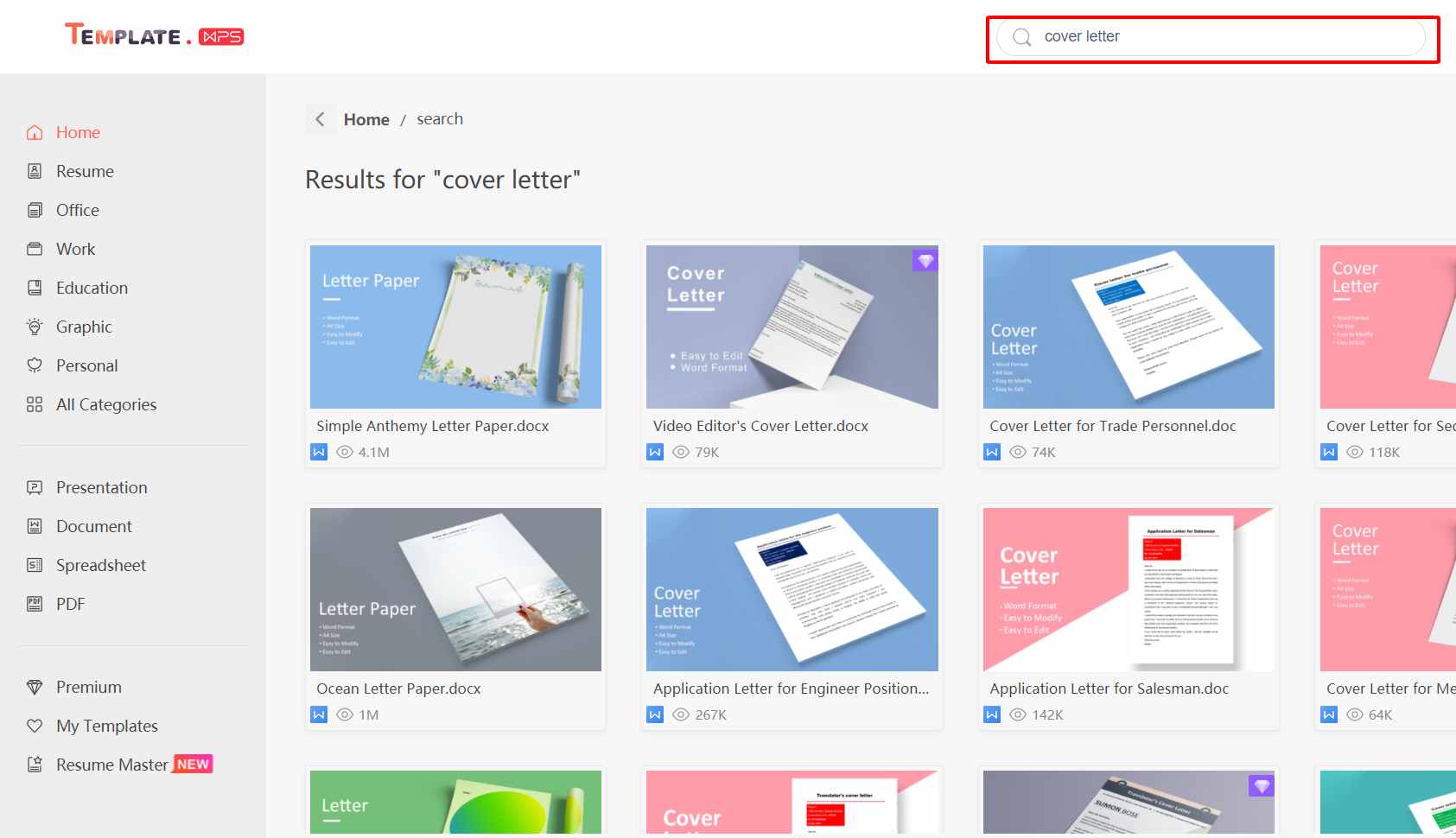Image resolution: width=1456 pixels, height=838 pixels.
Task: Click the premium diamond badge on Video Editor's template
Action: 925,260
